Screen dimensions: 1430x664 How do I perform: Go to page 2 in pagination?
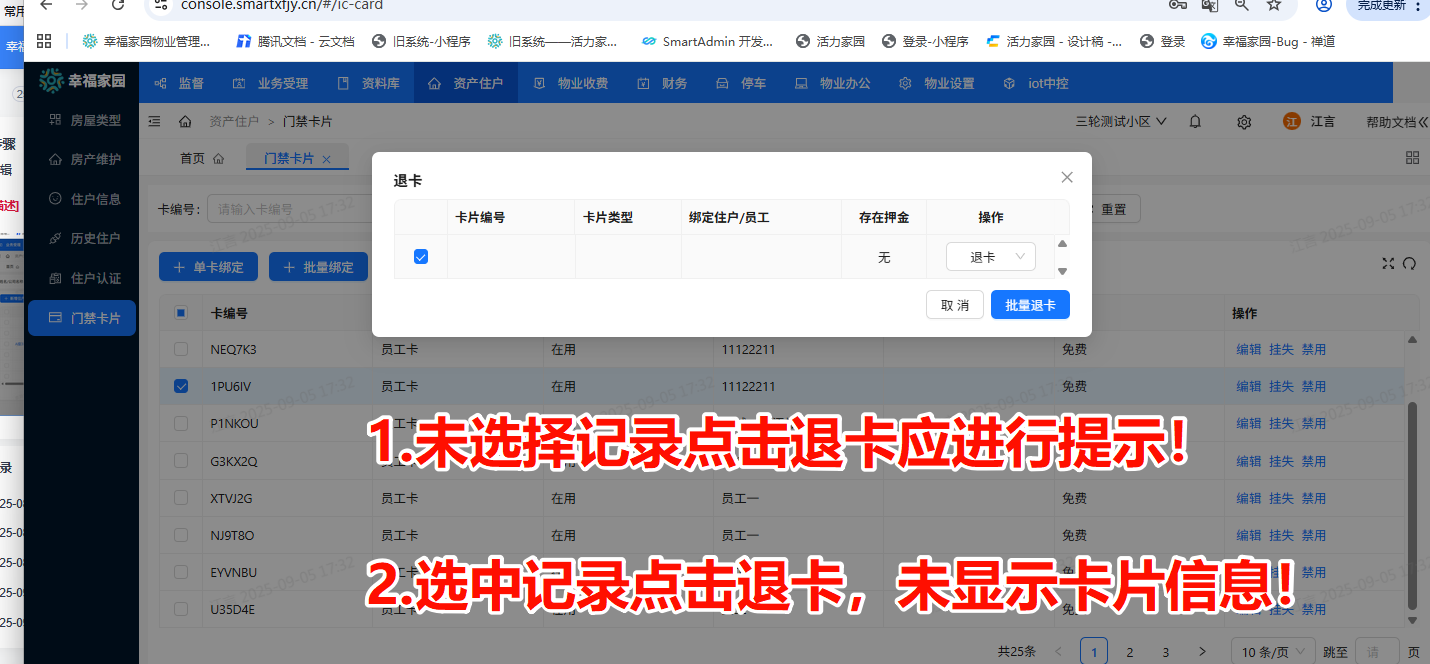point(1130,652)
